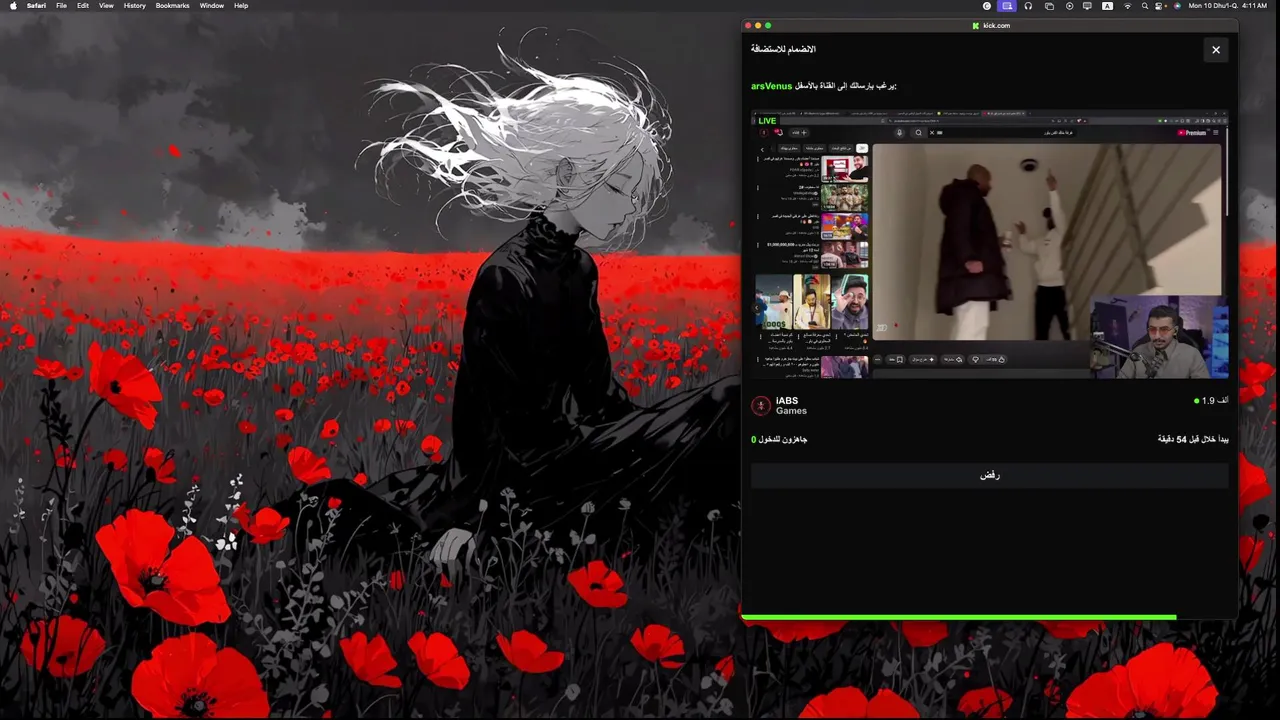Click the round C icon in menu bar

pos(987,5)
